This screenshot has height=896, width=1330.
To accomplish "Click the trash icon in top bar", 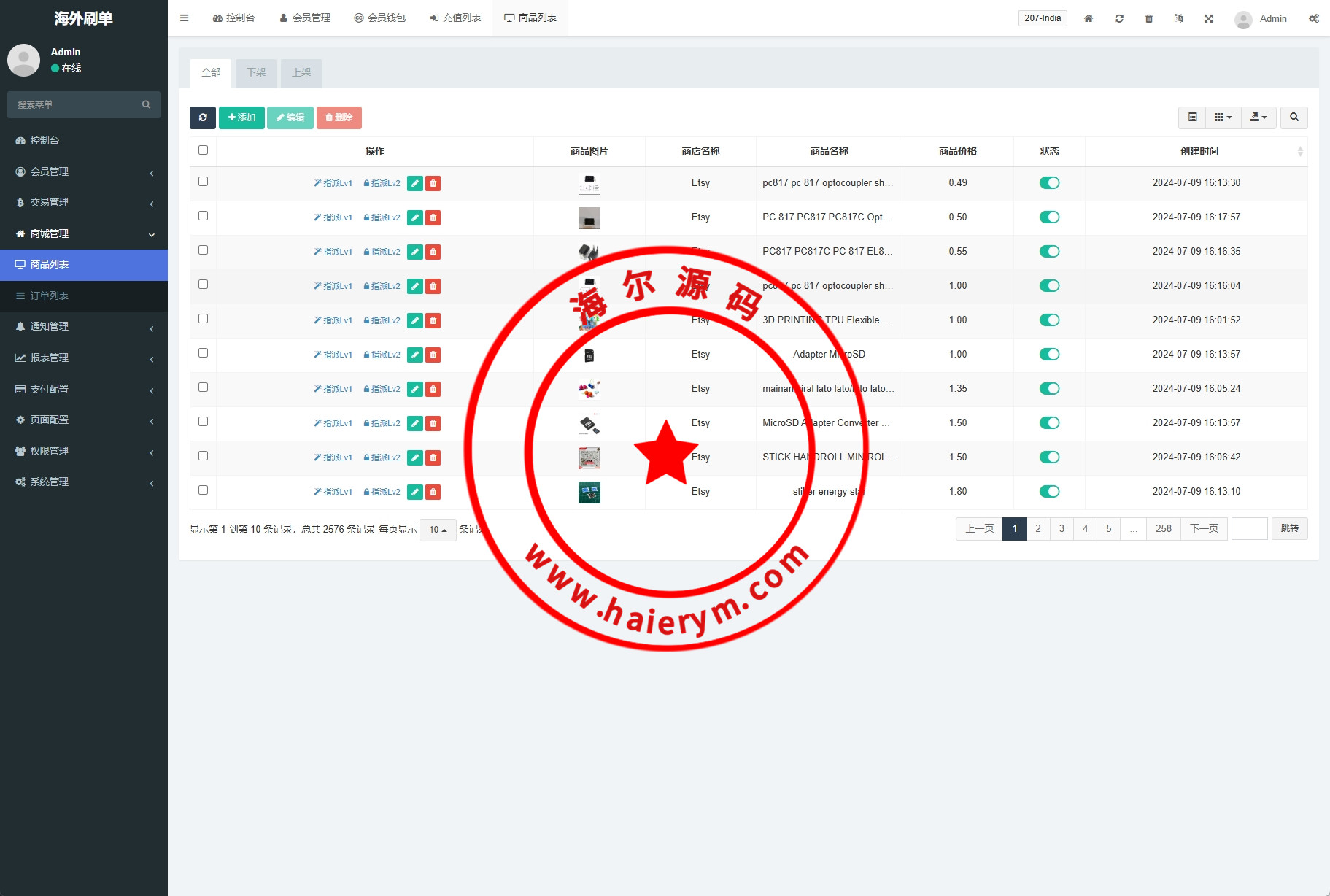I will point(1148,18).
